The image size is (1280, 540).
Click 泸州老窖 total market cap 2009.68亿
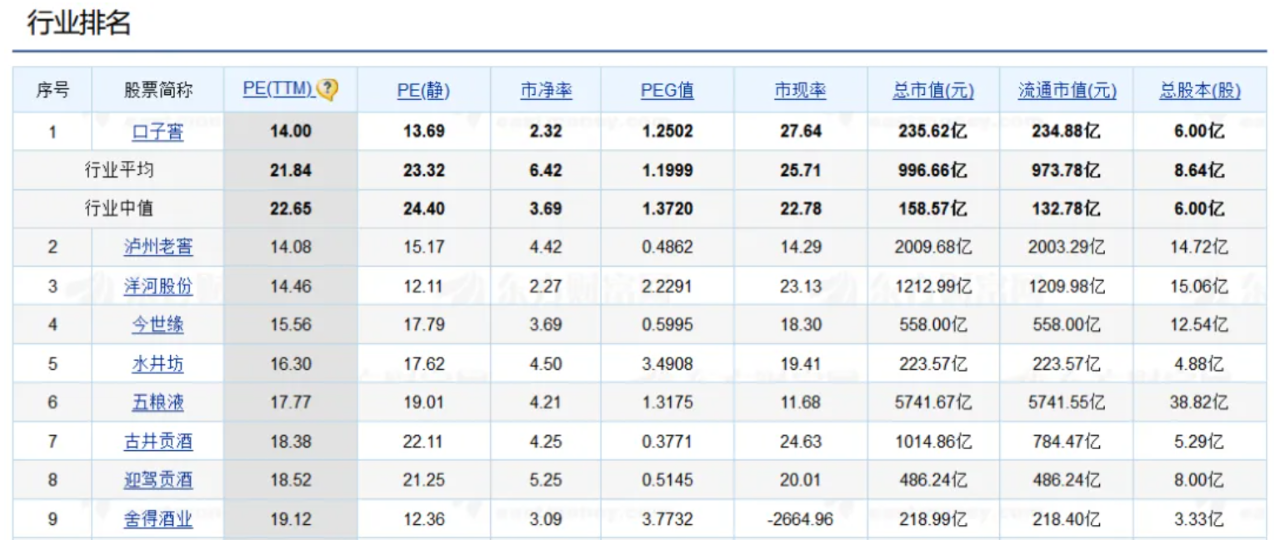coord(933,247)
